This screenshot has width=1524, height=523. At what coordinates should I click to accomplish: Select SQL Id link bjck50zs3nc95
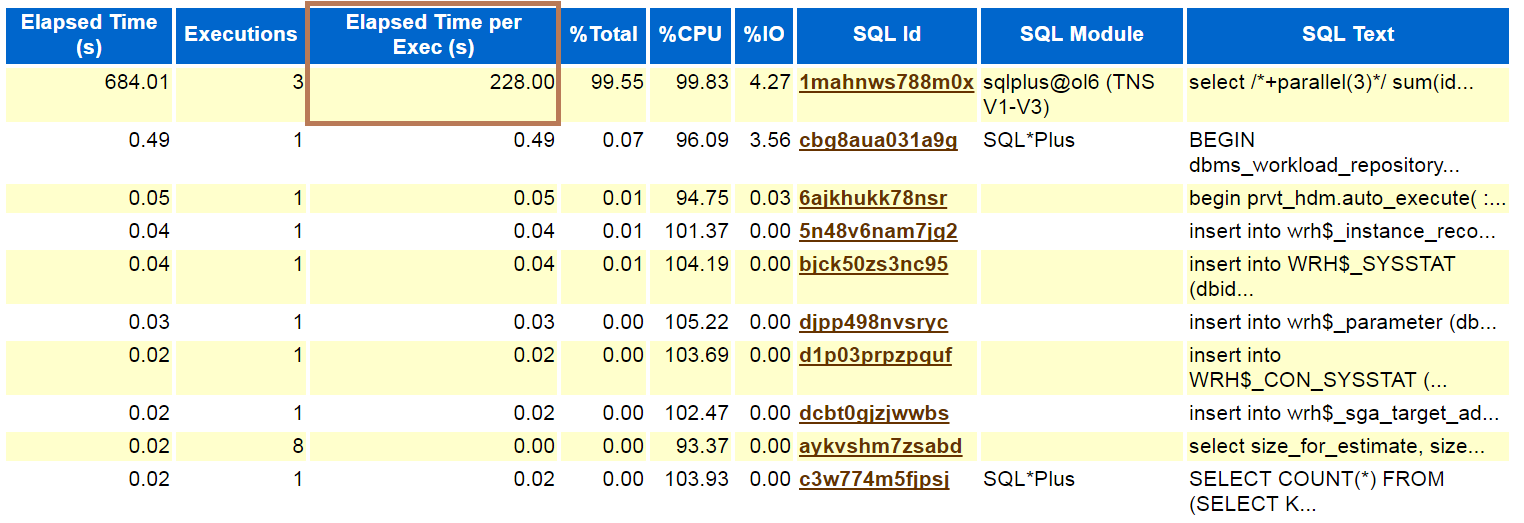[873, 265]
